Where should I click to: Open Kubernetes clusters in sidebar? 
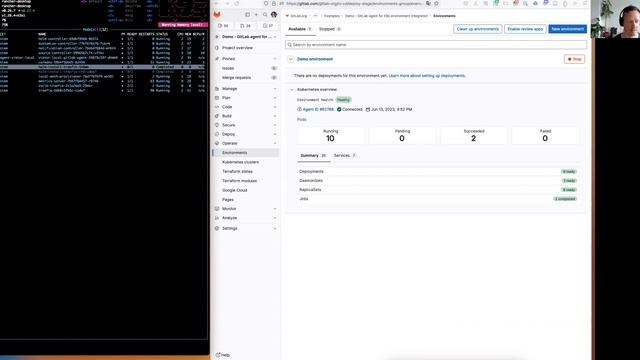pyautogui.click(x=240, y=162)
